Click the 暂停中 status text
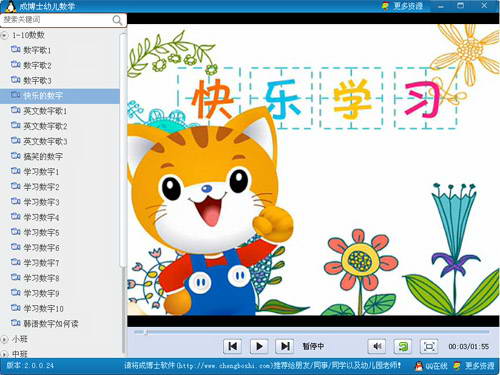The width and height of the screenshot is (500, 375). (x=313, y=346)
